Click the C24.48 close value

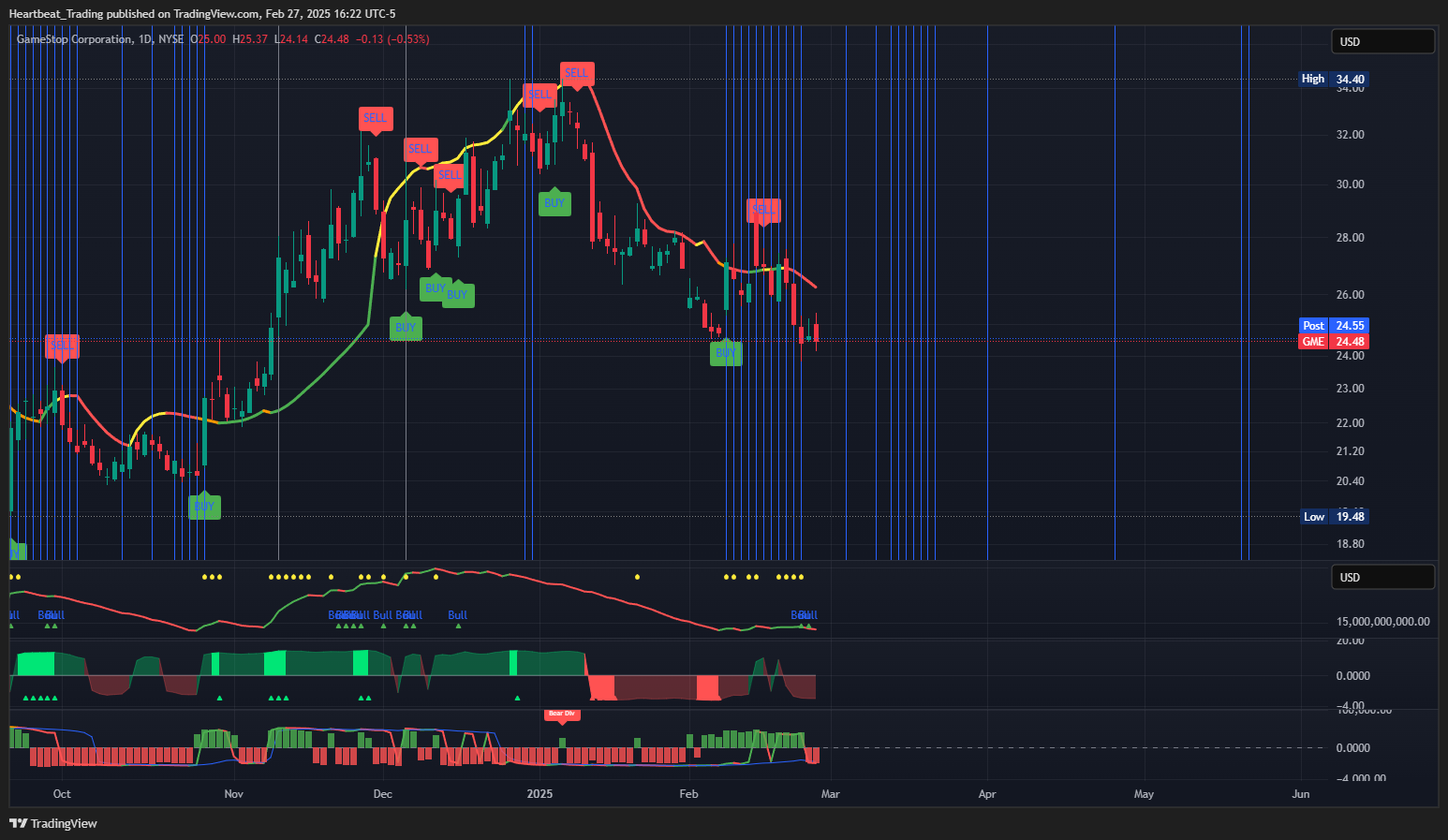click(332, 39)
